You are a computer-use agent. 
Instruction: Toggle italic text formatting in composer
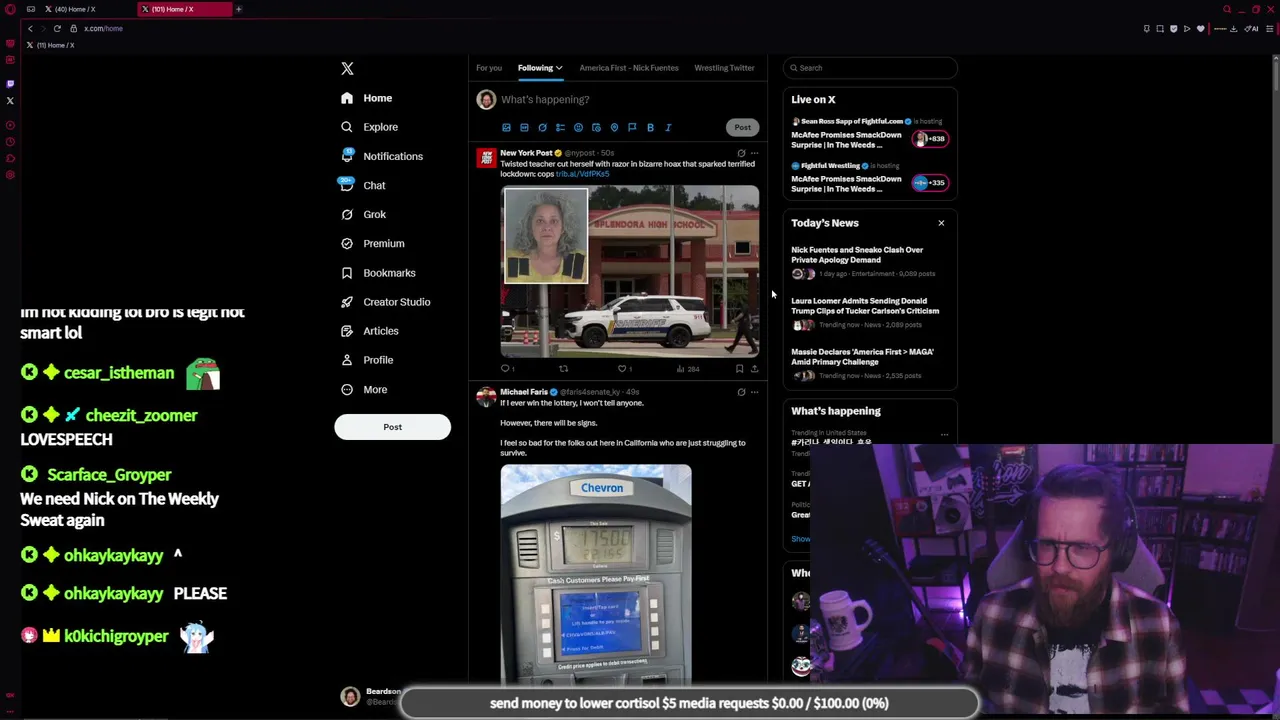(x=668, y=128)
